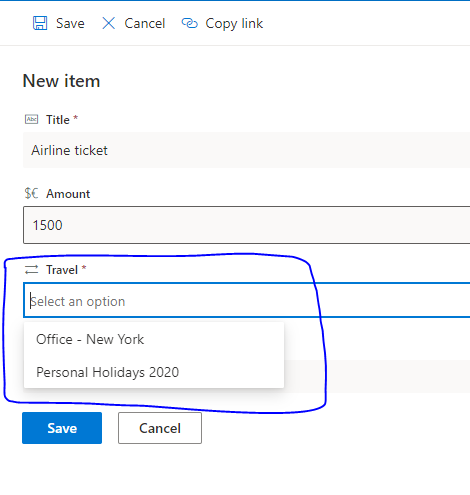Viewport: 470px width, 495px height.
Task: Click the Title field label
Action: [x=58, y=120]
